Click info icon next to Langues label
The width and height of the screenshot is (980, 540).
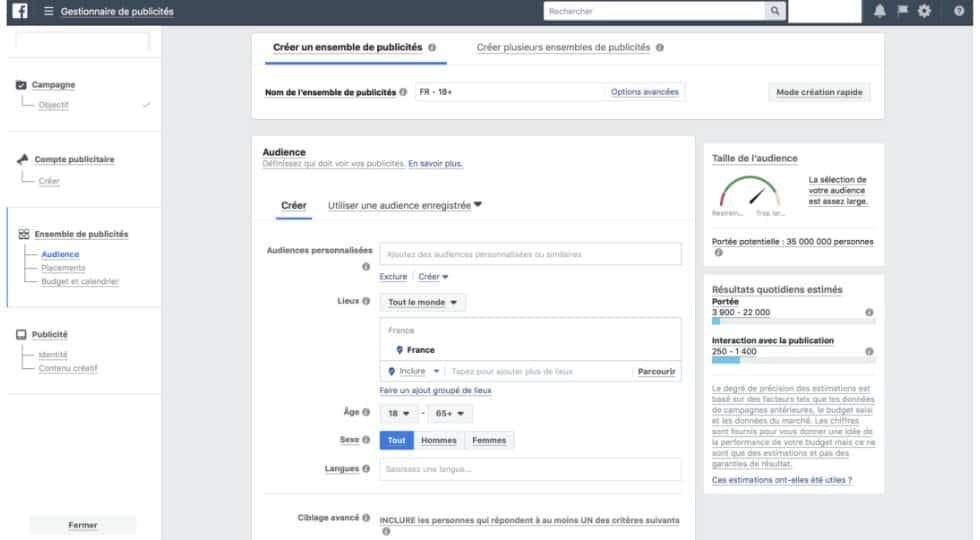(x=366, y=468)
